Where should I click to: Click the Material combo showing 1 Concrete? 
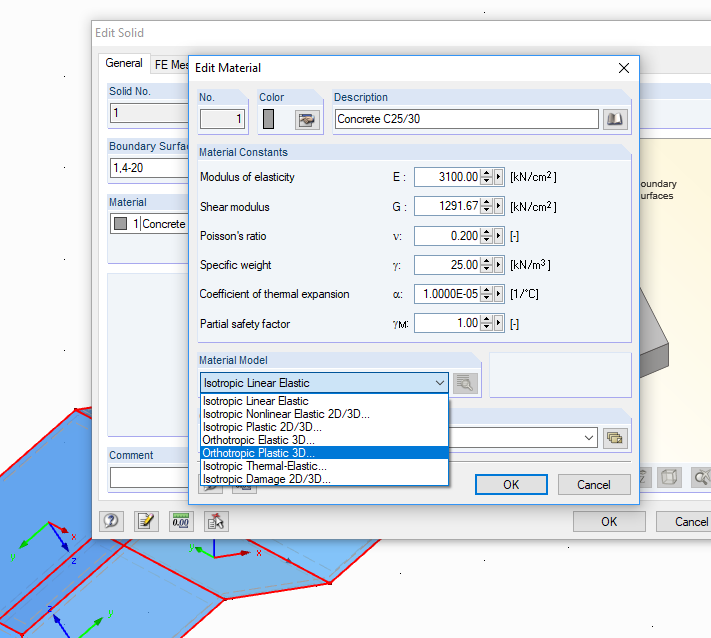click(x=149, y=224)
